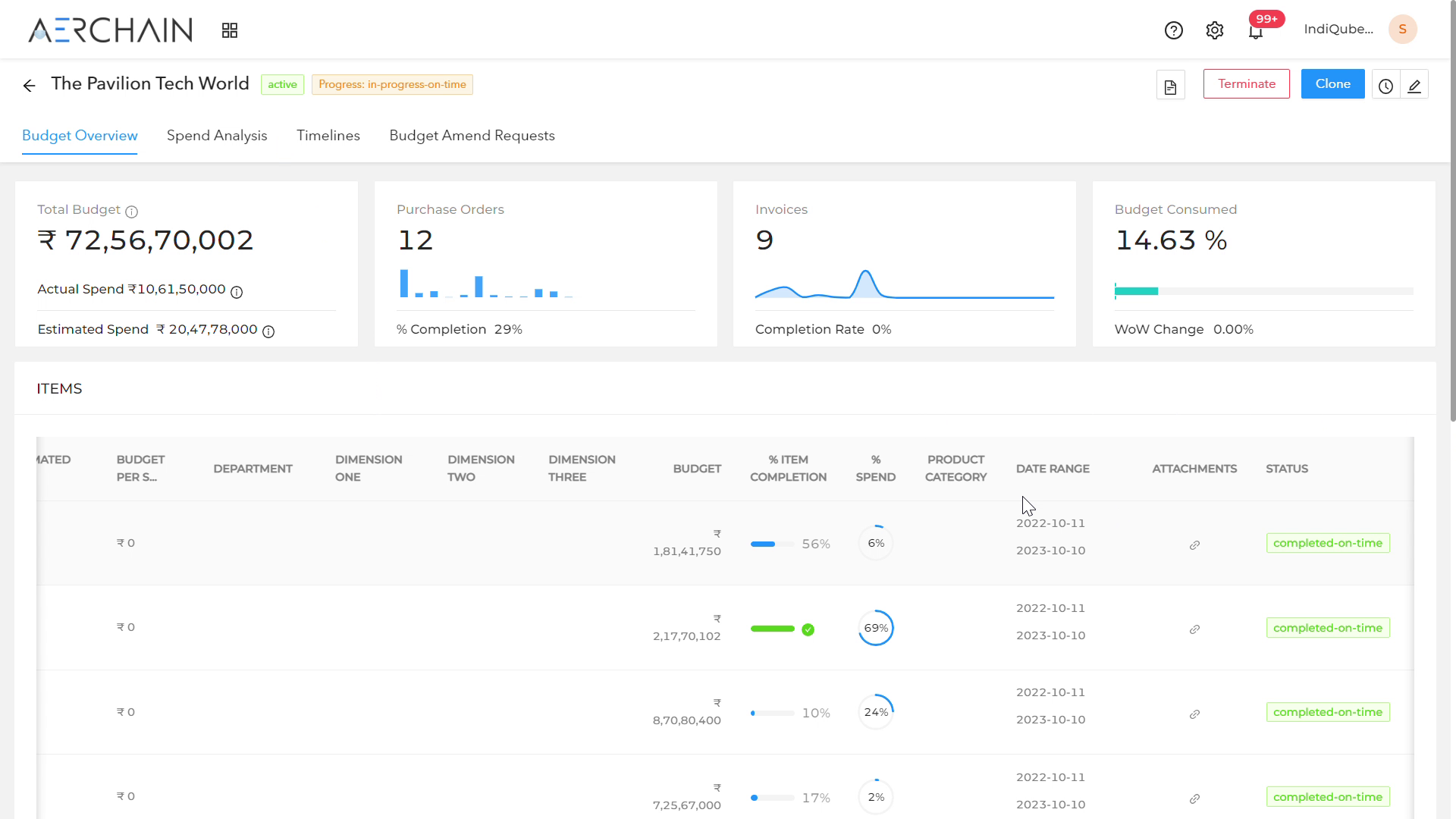Click the help question mark icon
The height and width of the screenshot is (819, 1456).
[1173, 30]
